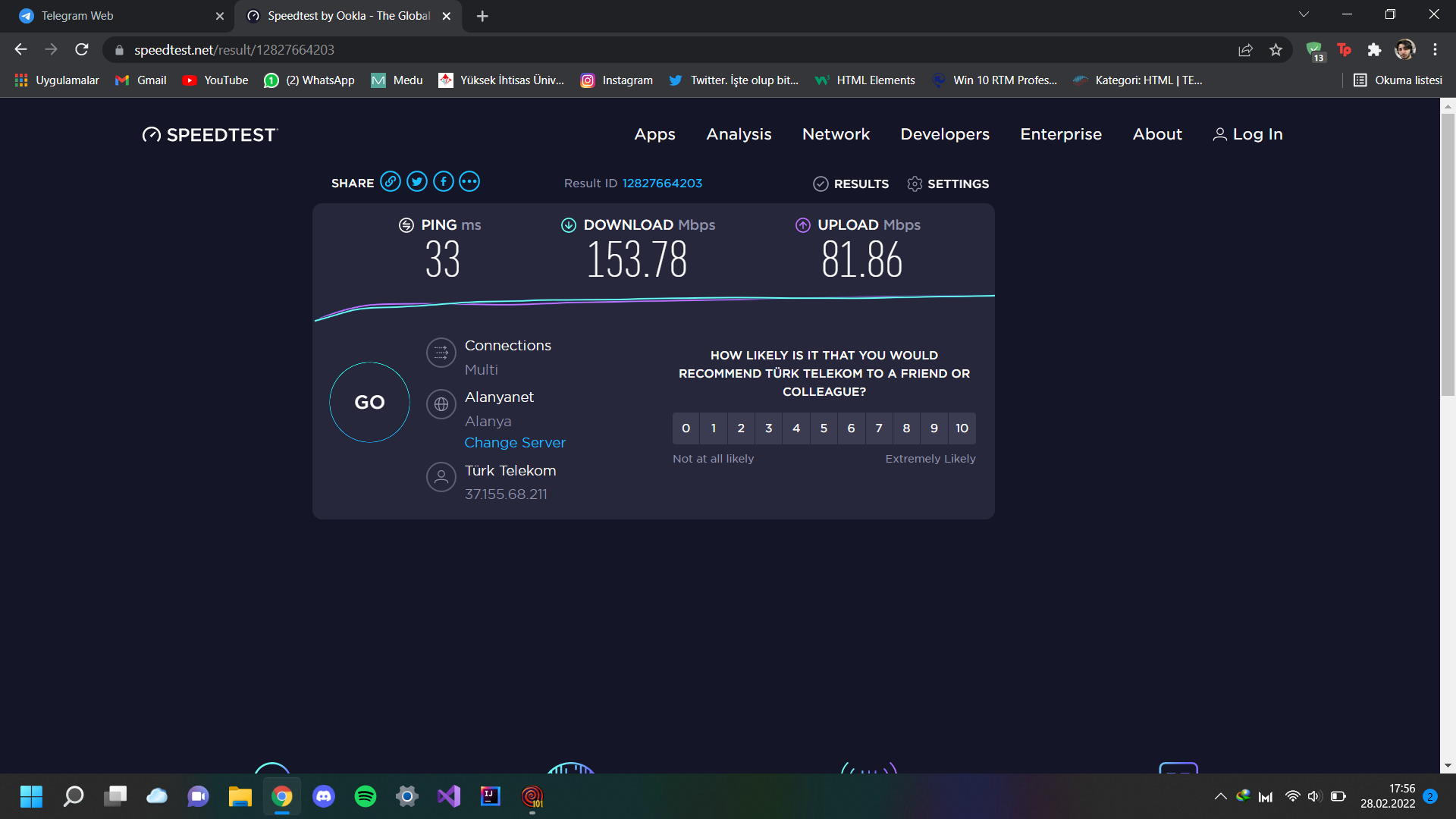This screenshot has width=1456, height=819.
Task: Open Discord from taskbar
Action: [x=324, y=796]
